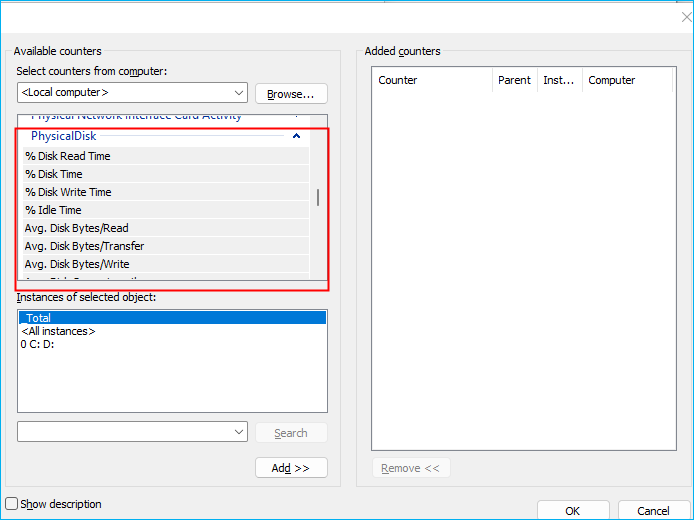Click the Browse... button
The width and height of the screenshot is (694, 520).
(x=291, y=94)
